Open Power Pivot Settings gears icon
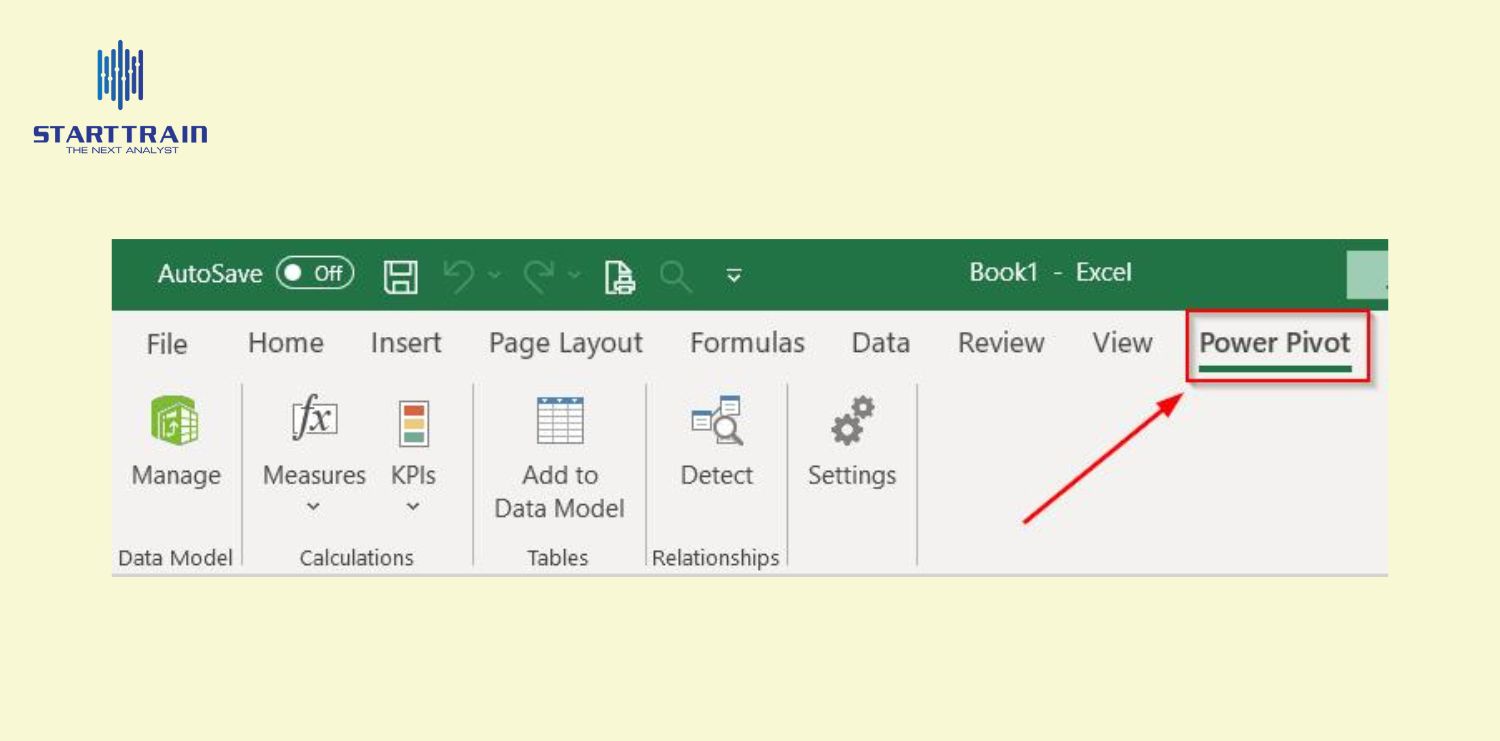The width and height of the screenshot is (1500, 741). (x=852, y=421)
